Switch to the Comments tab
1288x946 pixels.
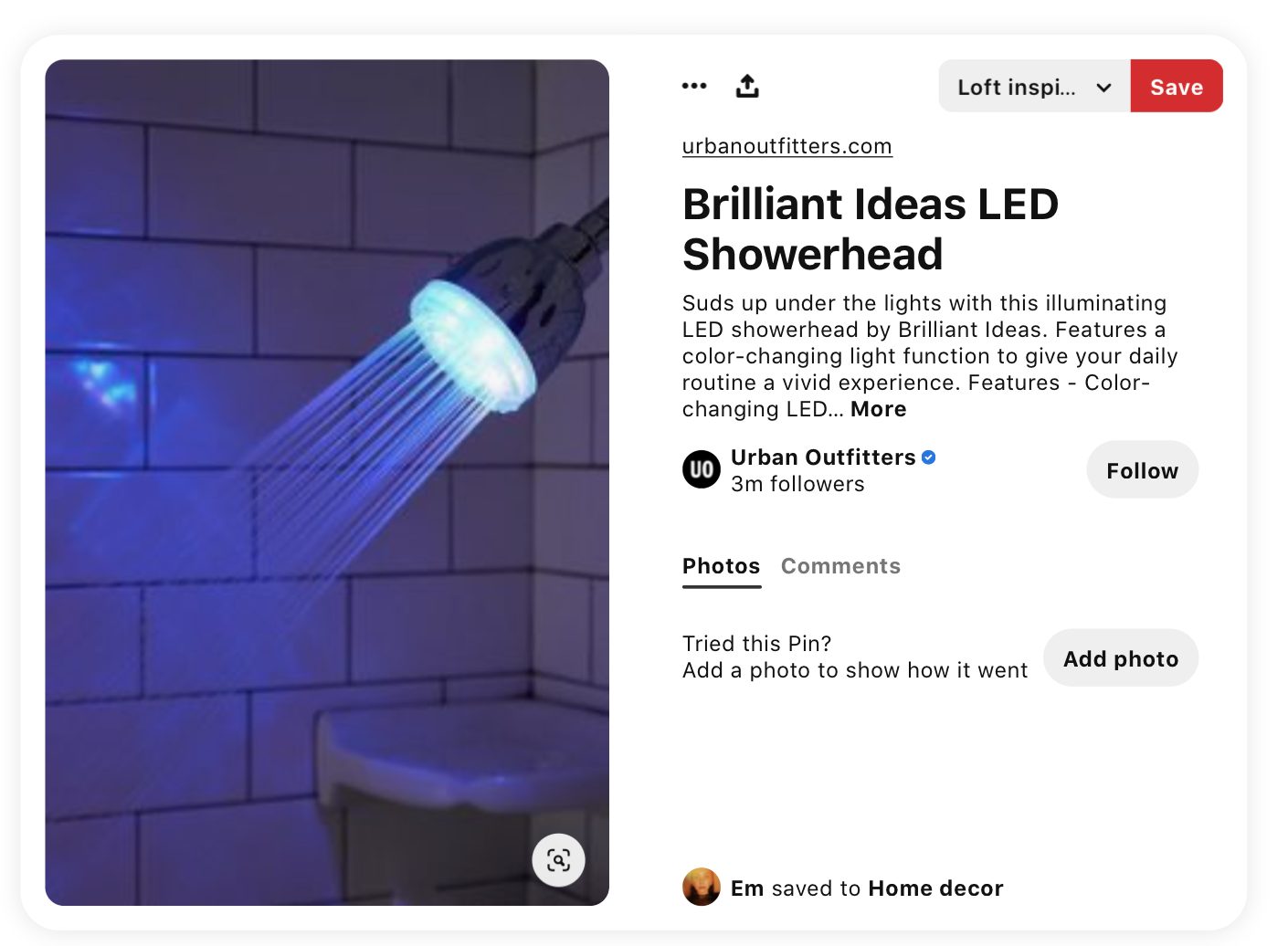840,566
